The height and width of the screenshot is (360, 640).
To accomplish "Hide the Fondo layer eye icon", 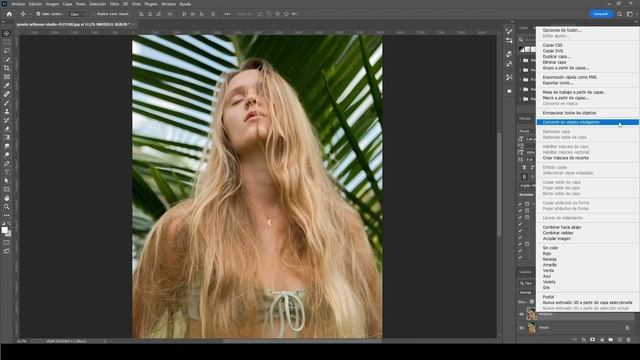I will tap(521, 328).
